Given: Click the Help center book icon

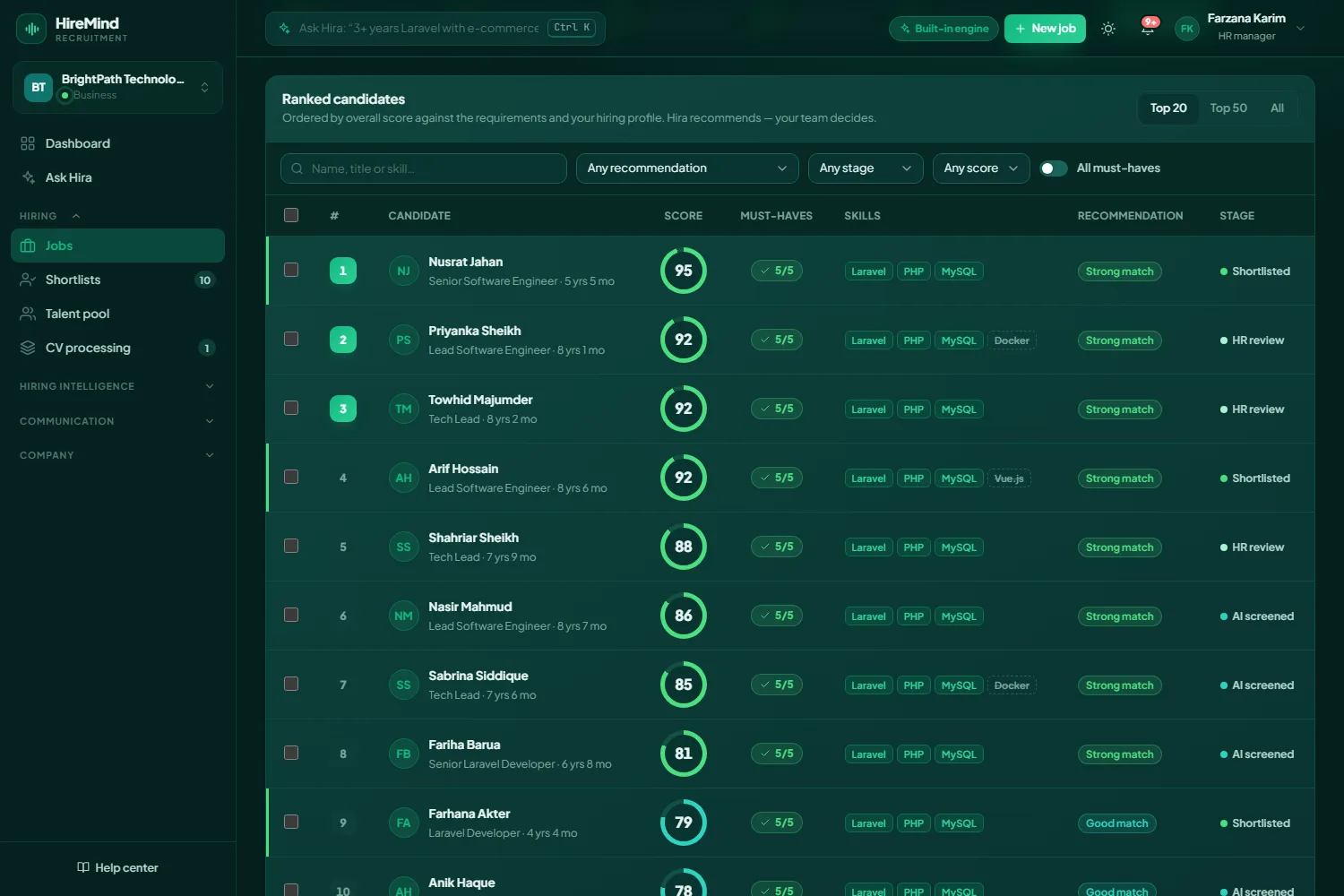Looking at the screenshot, I should click(x=83, y=867).
